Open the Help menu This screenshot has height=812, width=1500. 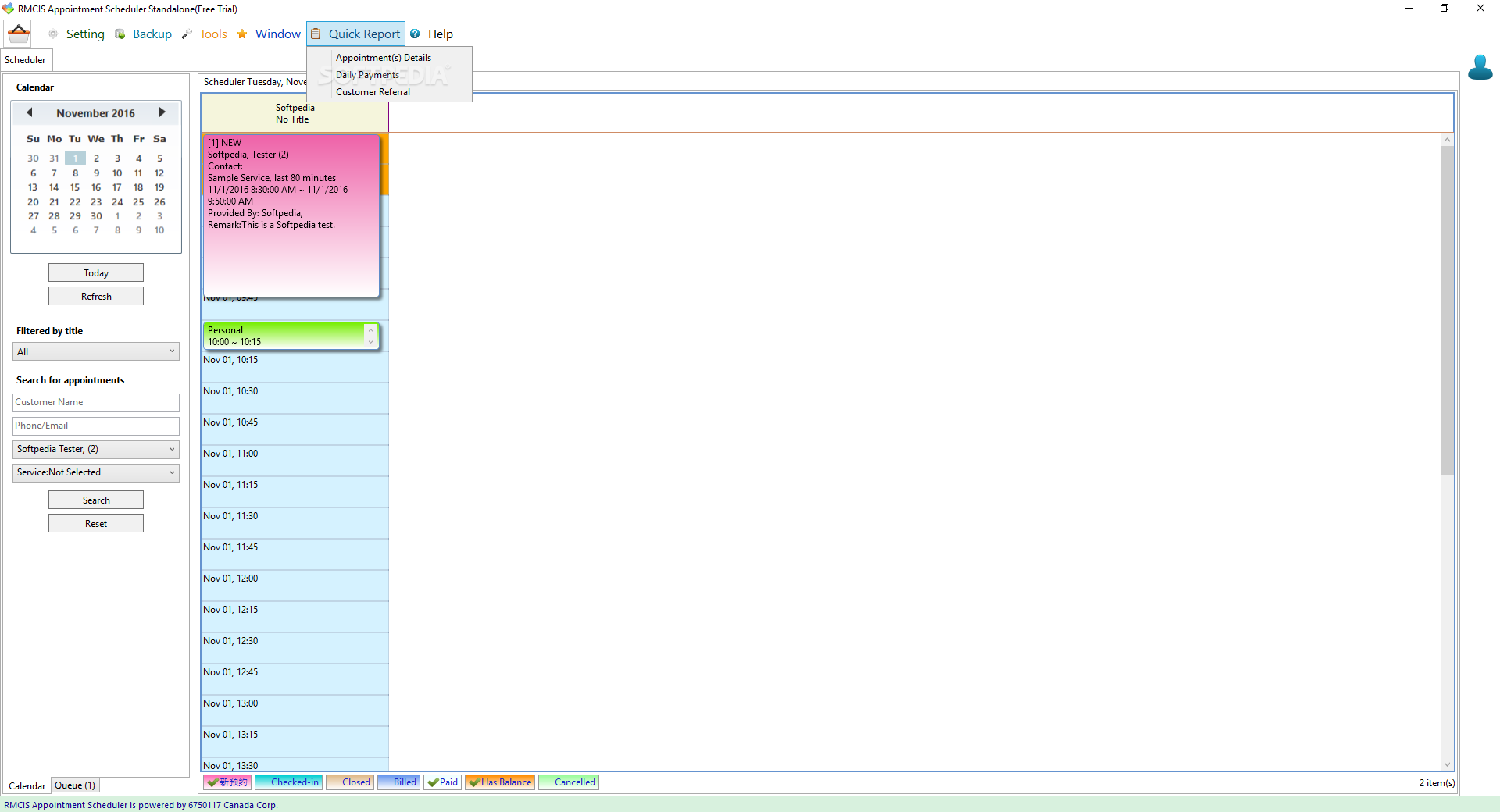click(441, 34)
